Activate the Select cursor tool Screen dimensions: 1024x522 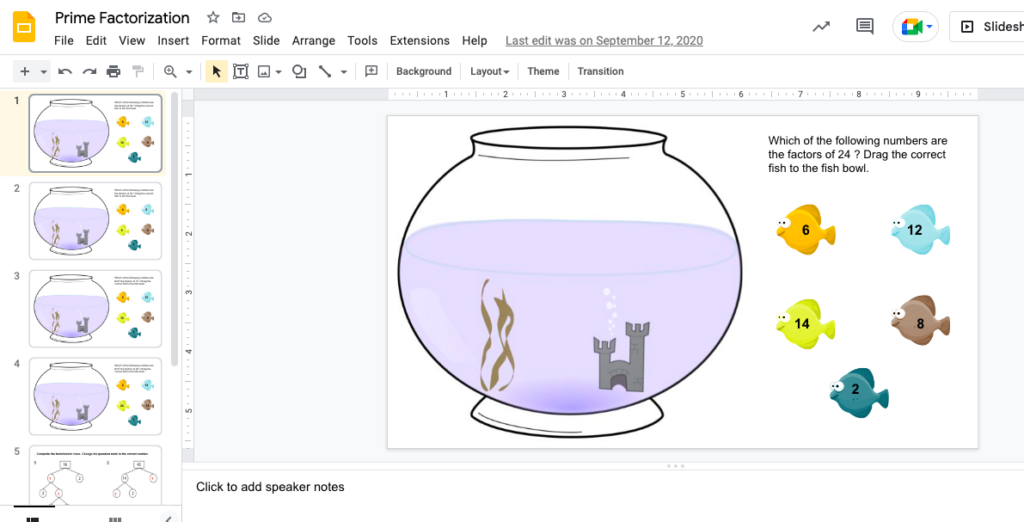[216, 72]
